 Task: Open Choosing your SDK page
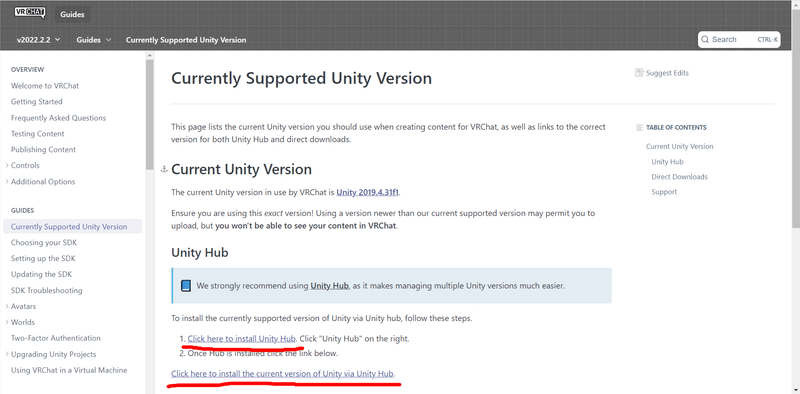(x=44, y=242)
